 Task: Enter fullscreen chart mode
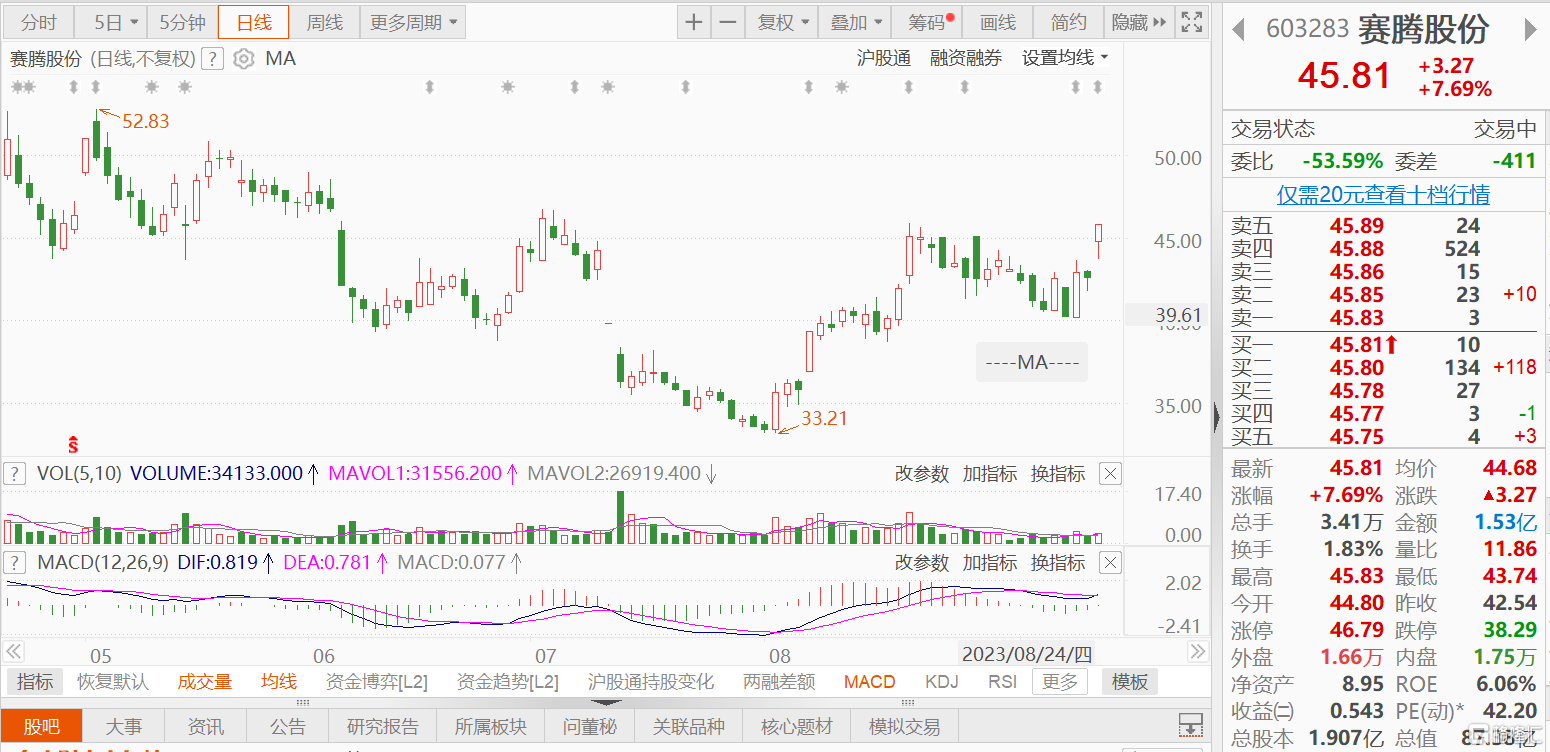click(1191, 22)
